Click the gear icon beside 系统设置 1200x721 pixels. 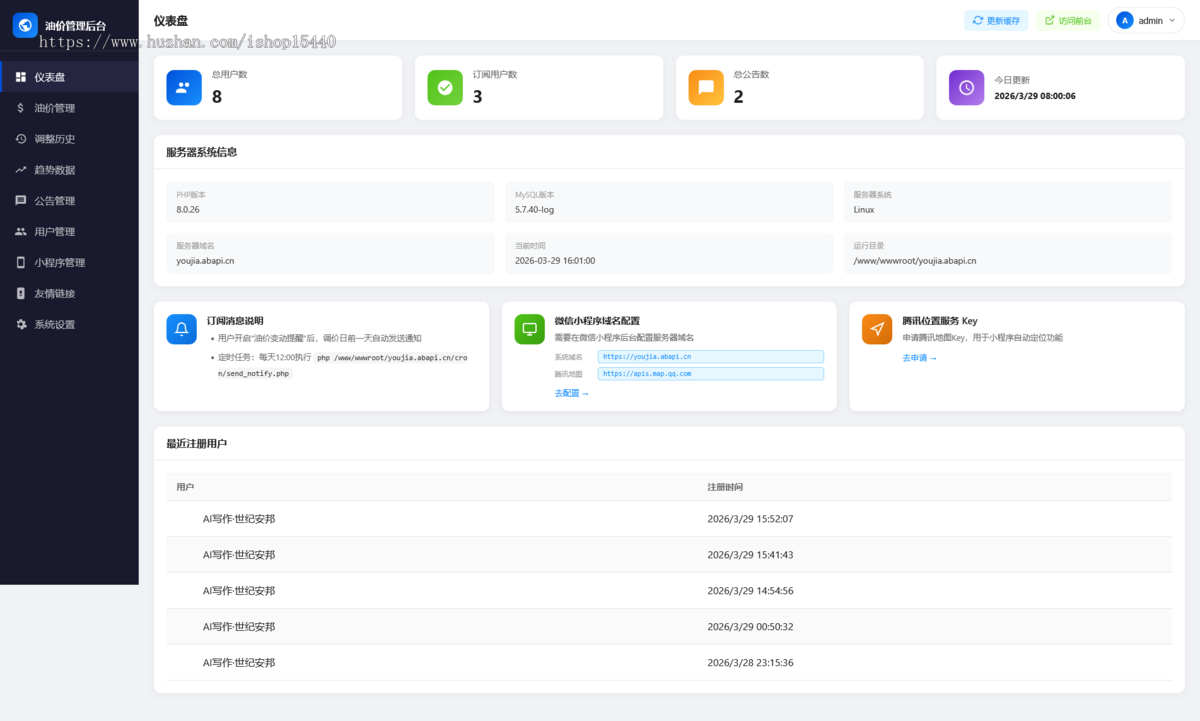coord(21,325)
